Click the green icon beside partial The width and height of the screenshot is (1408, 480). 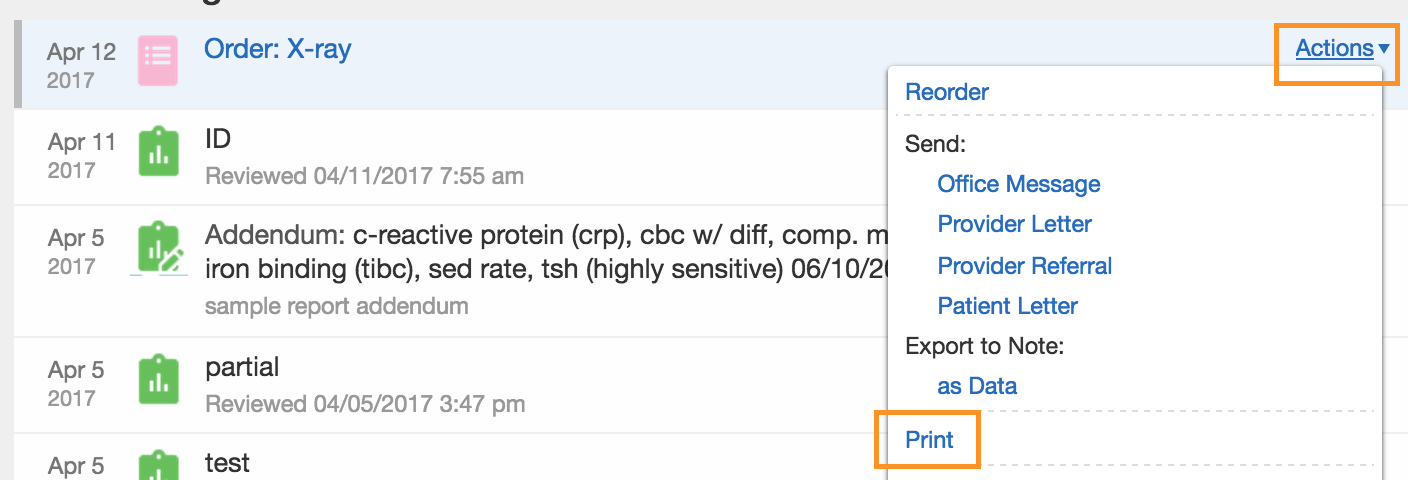(158, 380)
